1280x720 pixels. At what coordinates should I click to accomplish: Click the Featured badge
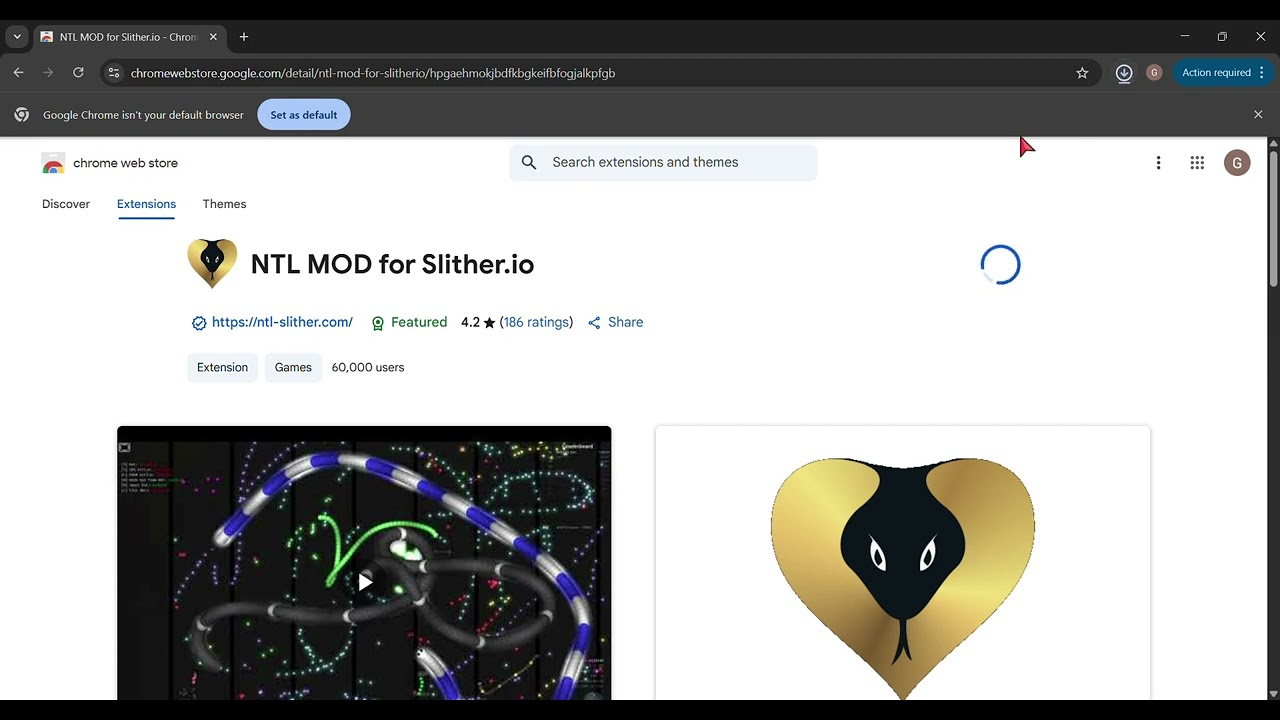pos(409,322)
